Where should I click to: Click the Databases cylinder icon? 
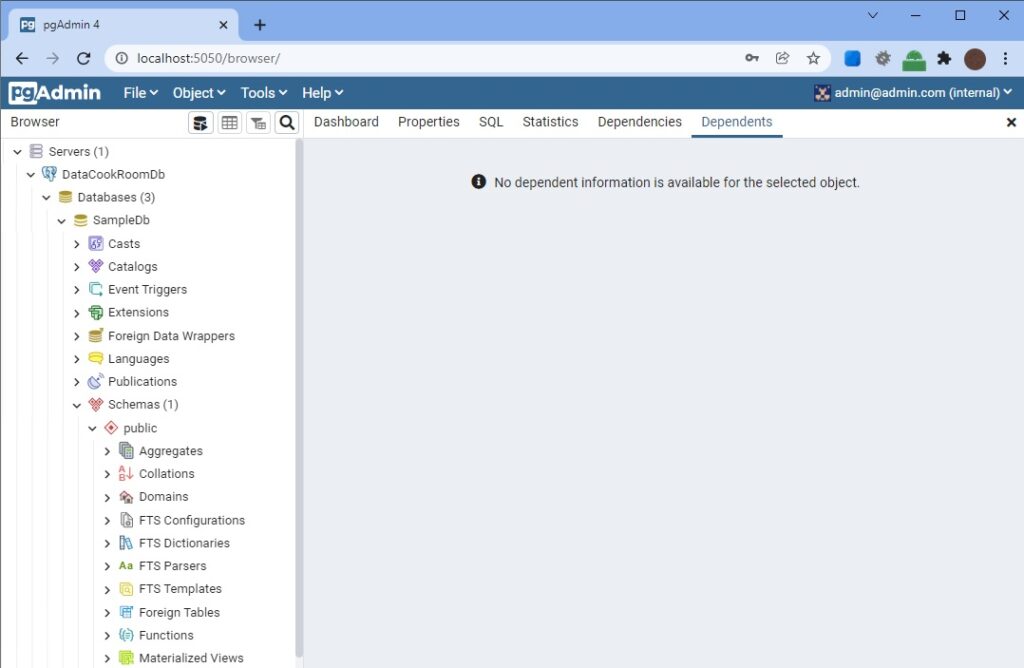(x=65, y=197)
